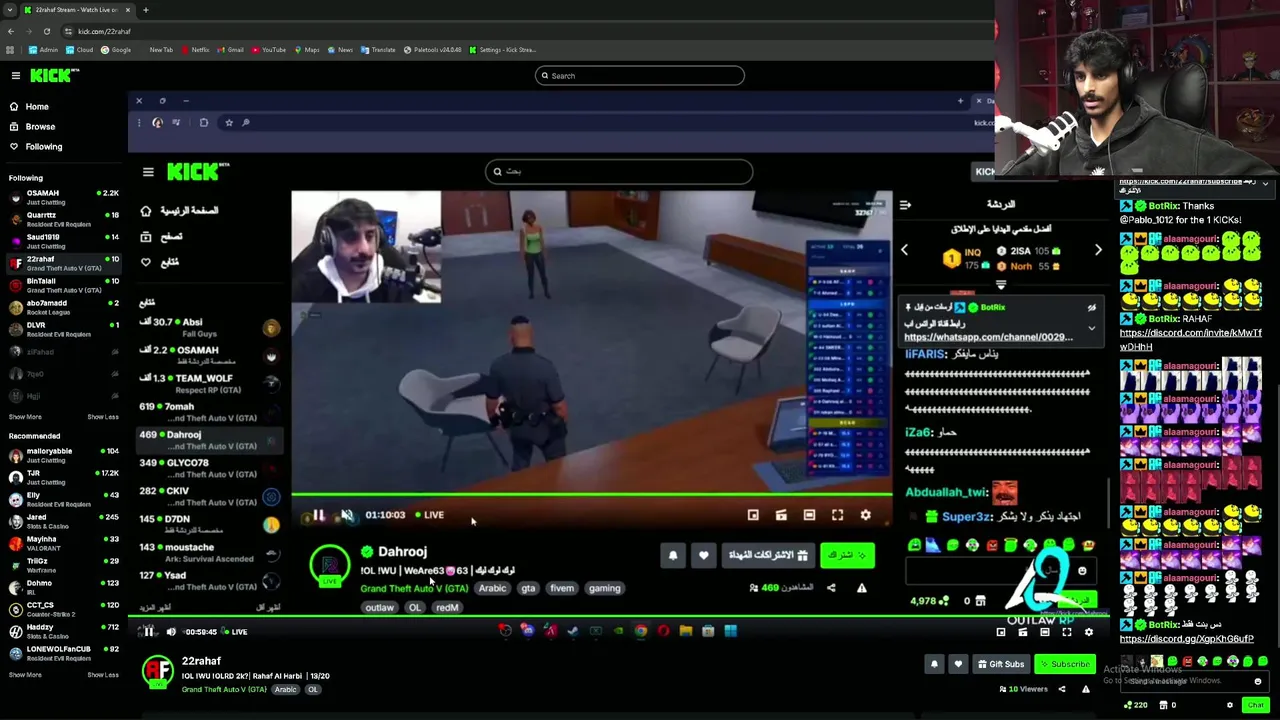Collapse chat with top-right chevron
1280x720 pixels.
(1265, 184)
